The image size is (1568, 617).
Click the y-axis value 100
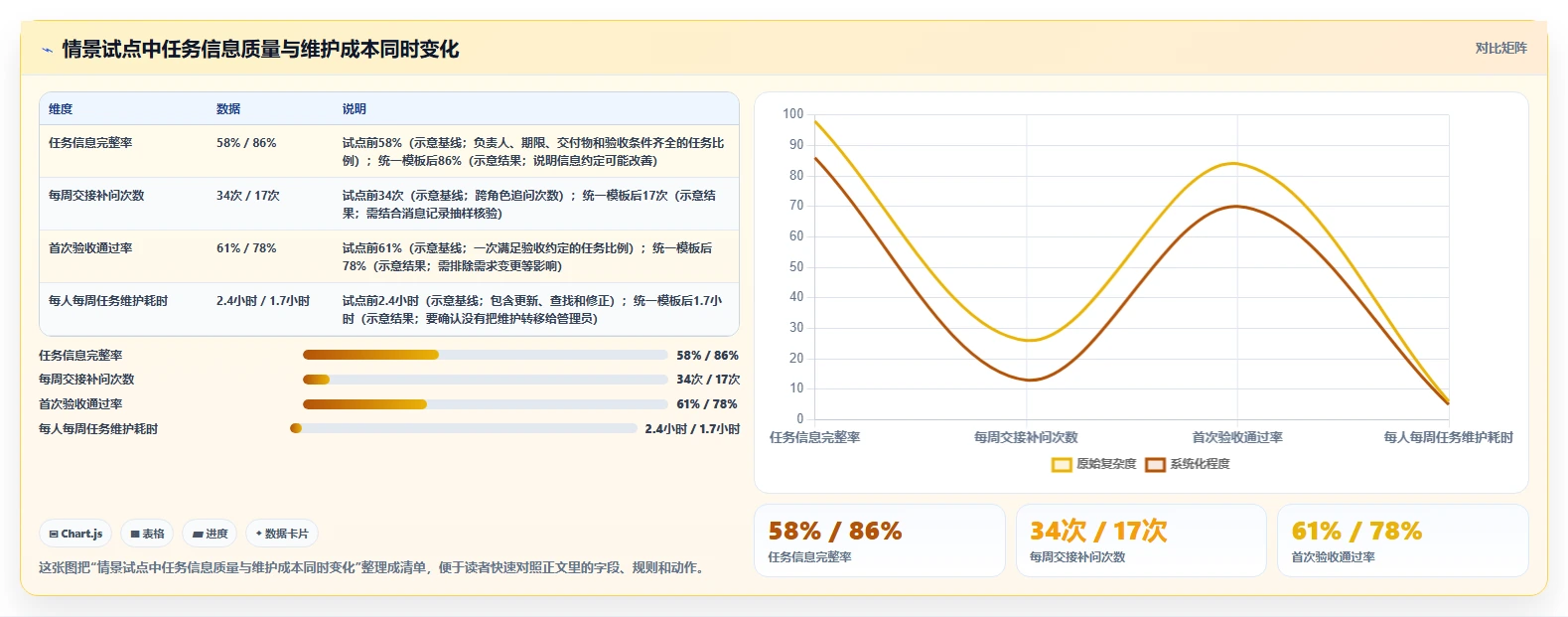[x=792, y=114]
